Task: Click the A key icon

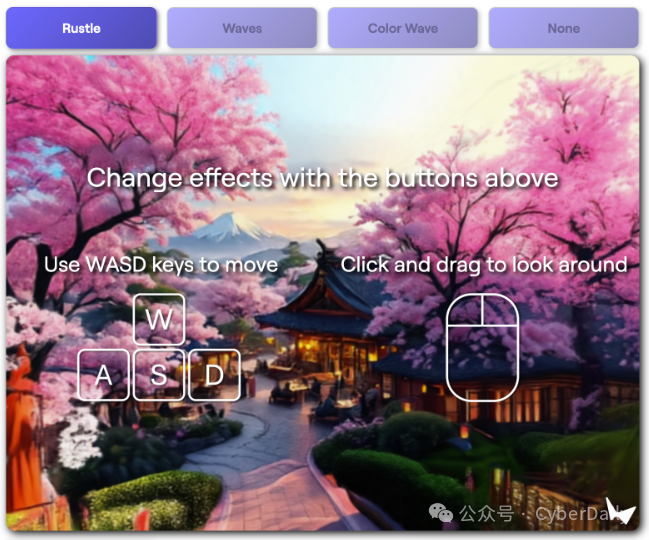Action: (103, 375)
